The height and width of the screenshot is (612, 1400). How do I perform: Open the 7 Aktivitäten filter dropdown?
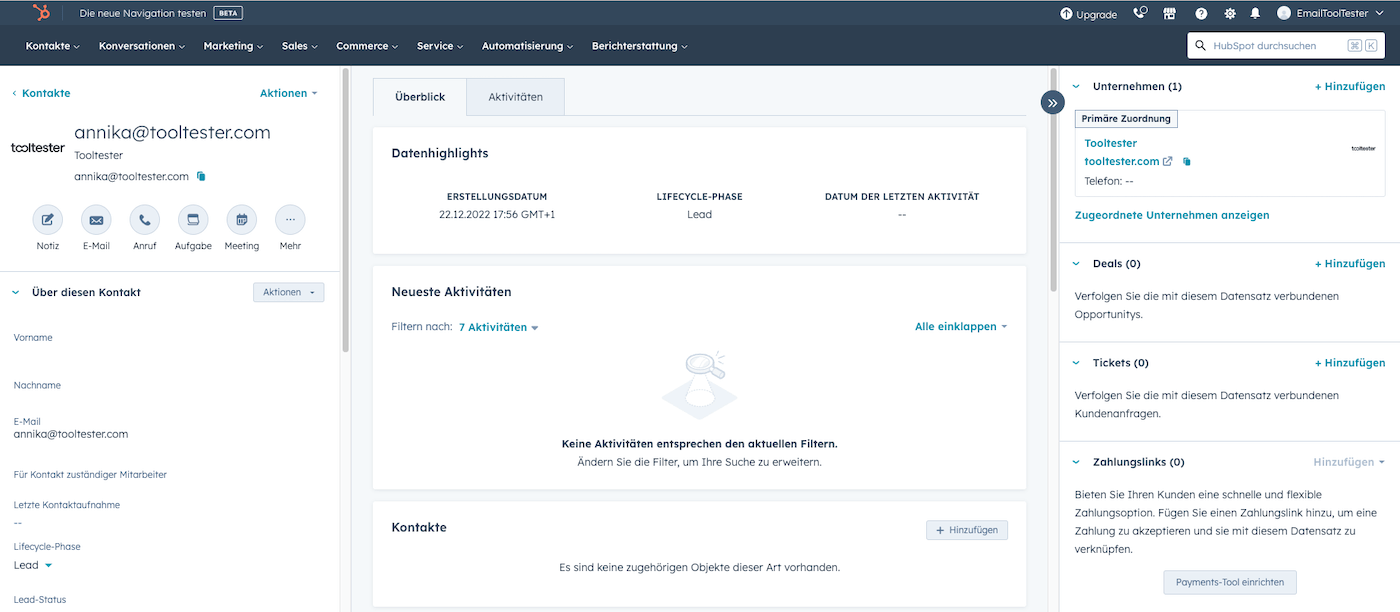click(498, 327)
